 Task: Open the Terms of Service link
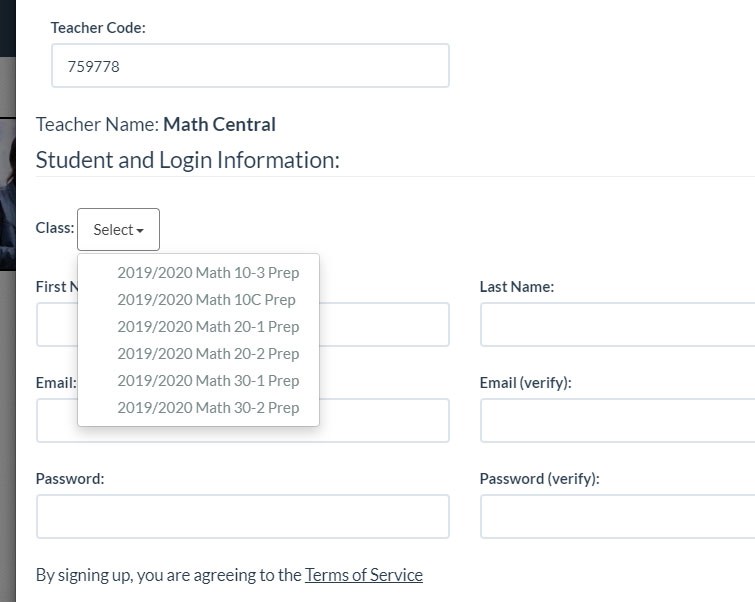pyautogui.click(x=364, y=575)
